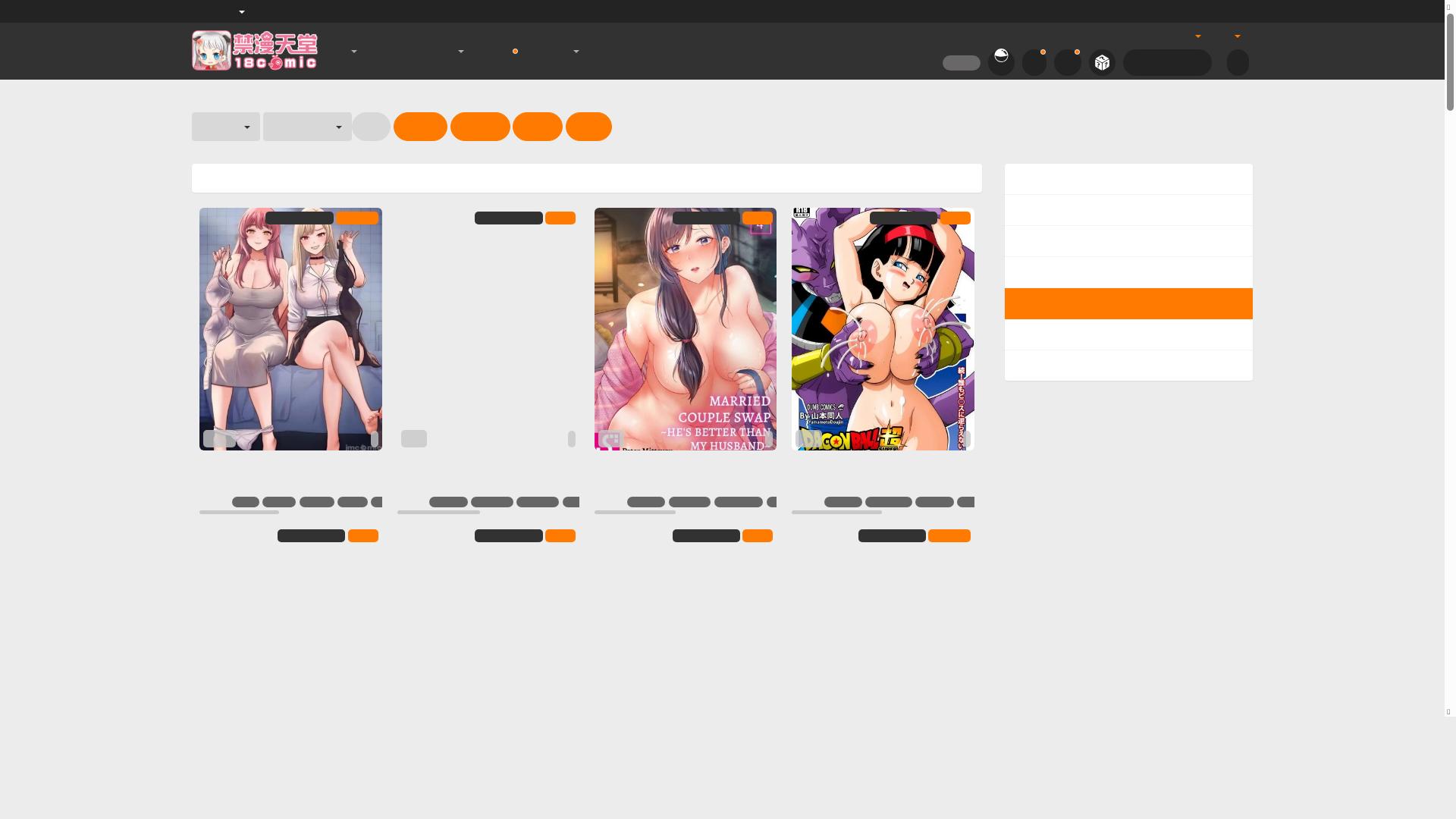Viewport: 1456px width, 819px height.
Task: Open the second notification icon with orange badge
Action: pyautogui.click(x=1068, y=62)
